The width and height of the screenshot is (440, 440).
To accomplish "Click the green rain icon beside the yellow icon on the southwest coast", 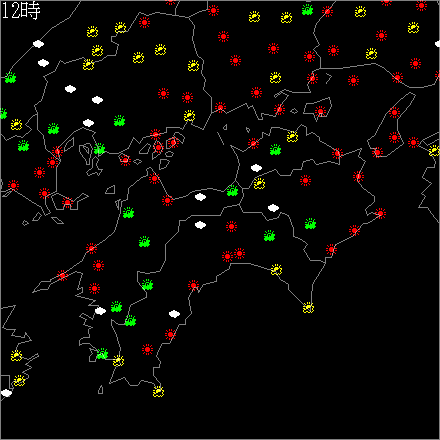I will (102, 354).
